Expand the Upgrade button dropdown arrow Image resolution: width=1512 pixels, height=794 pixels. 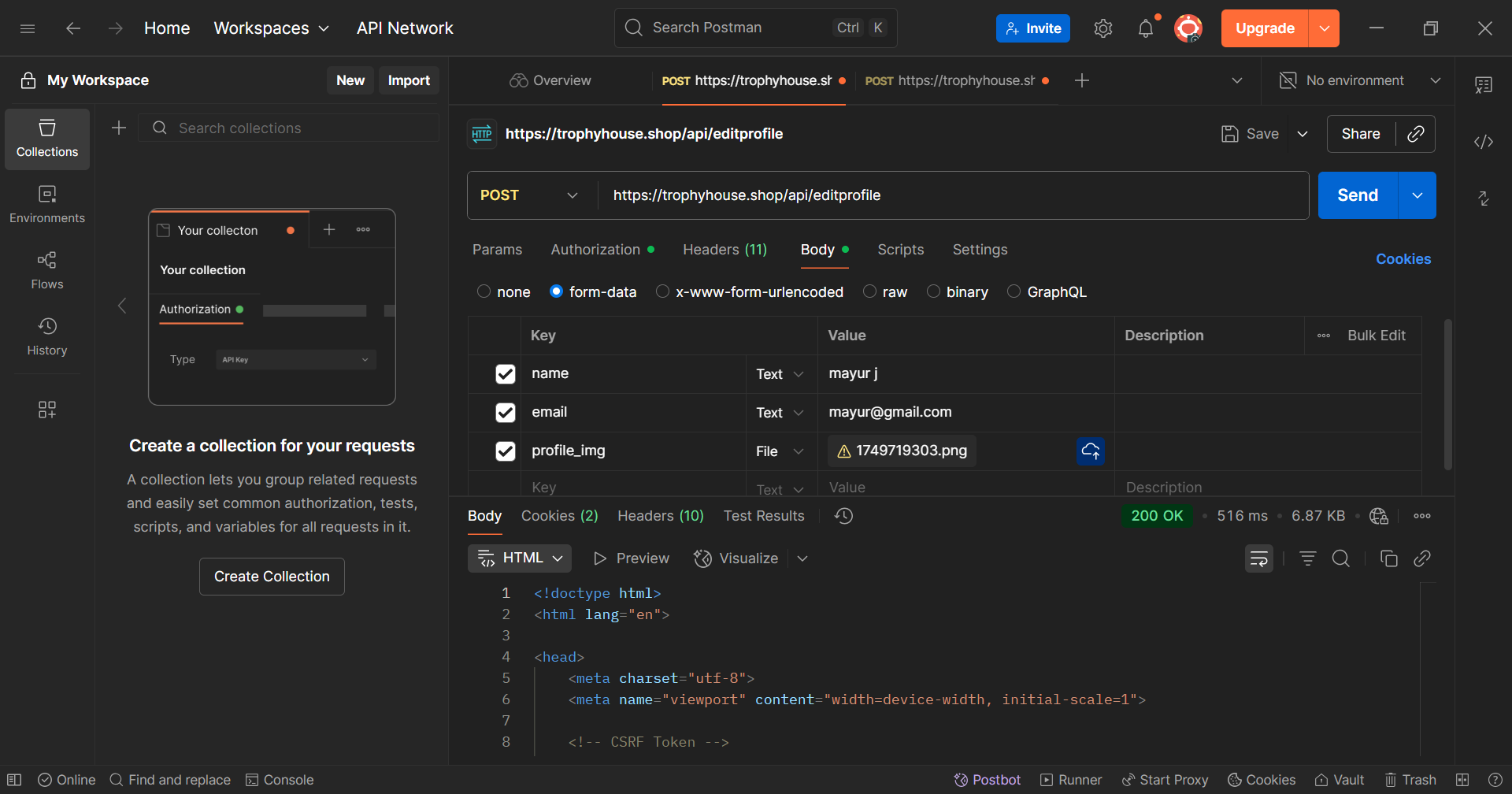click(1325, 28)
